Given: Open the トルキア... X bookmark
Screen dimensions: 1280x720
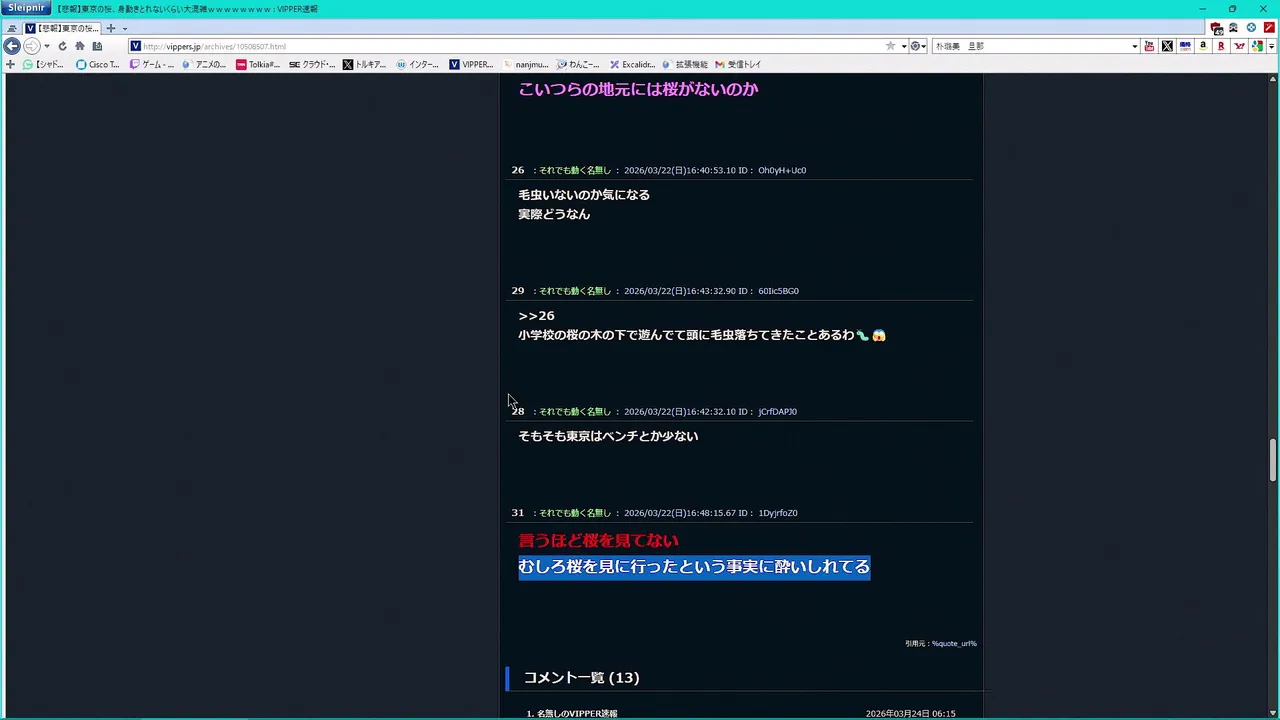Looking at the screenshot, I should tap(364, 64).
